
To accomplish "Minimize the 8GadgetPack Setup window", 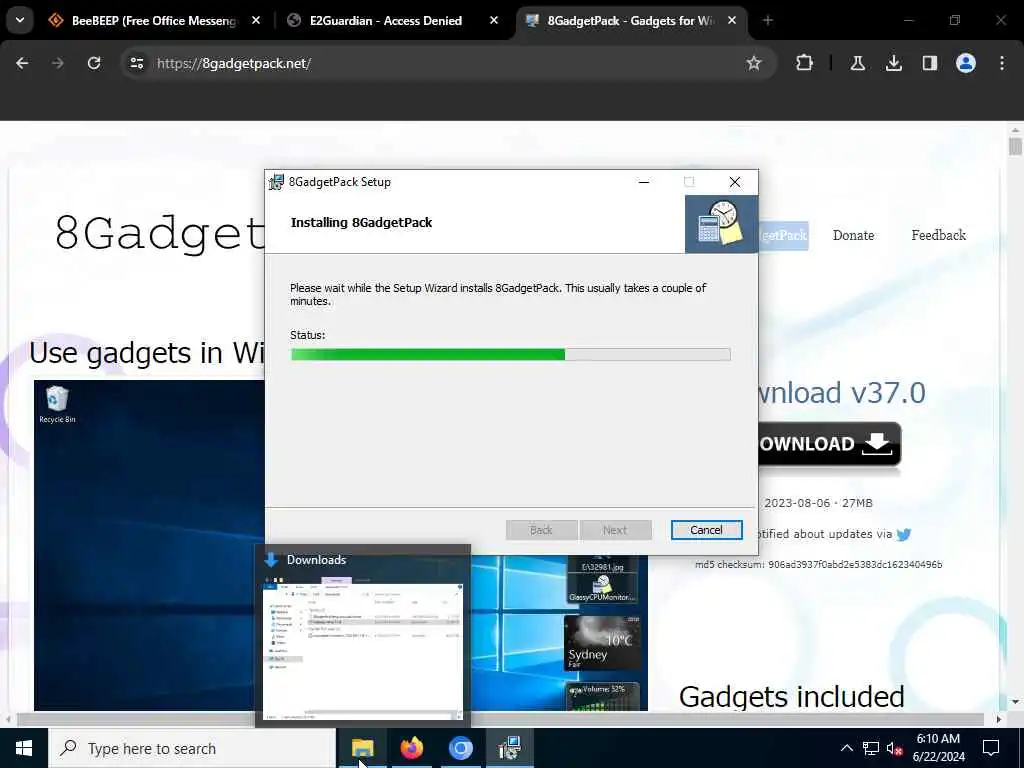I will 644,182.
